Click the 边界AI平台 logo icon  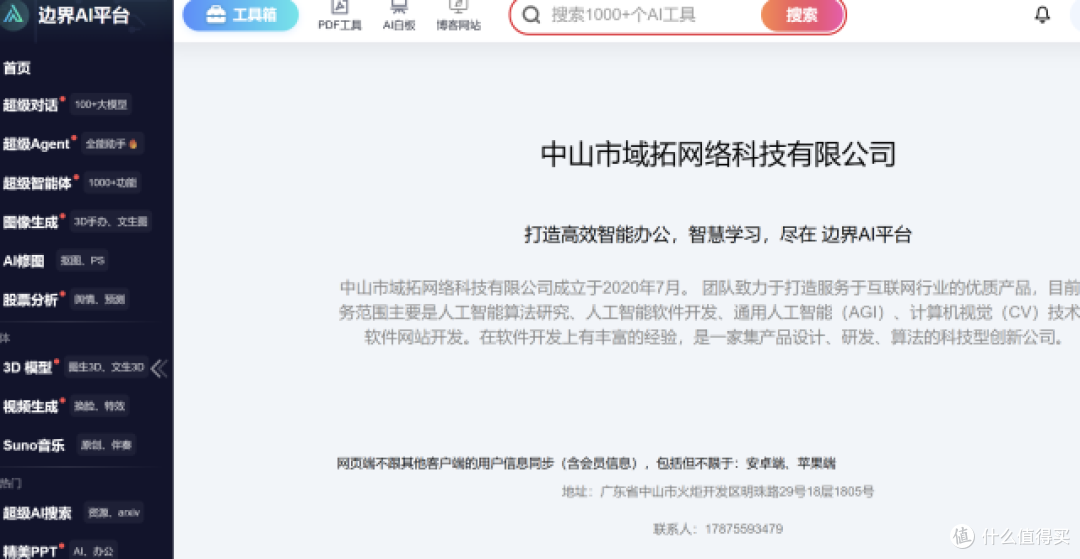coord(14,14)
